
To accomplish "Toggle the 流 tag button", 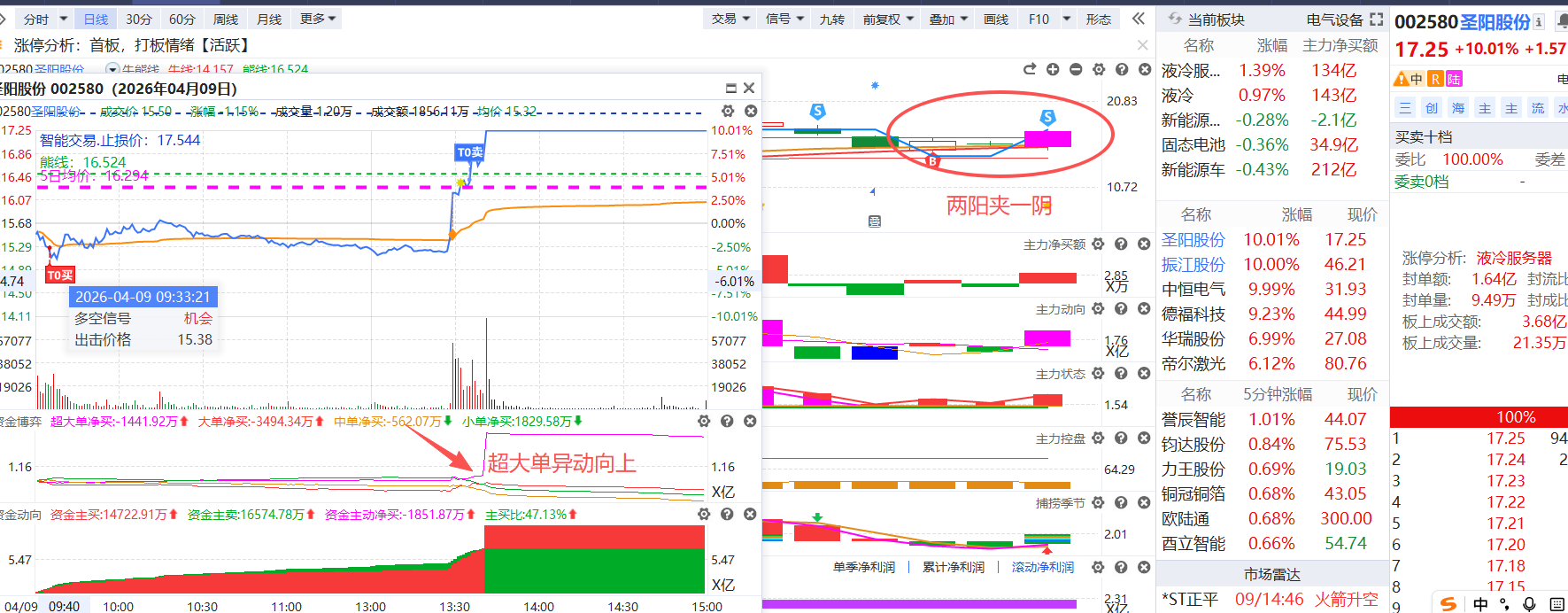I will click(1538, 108).
